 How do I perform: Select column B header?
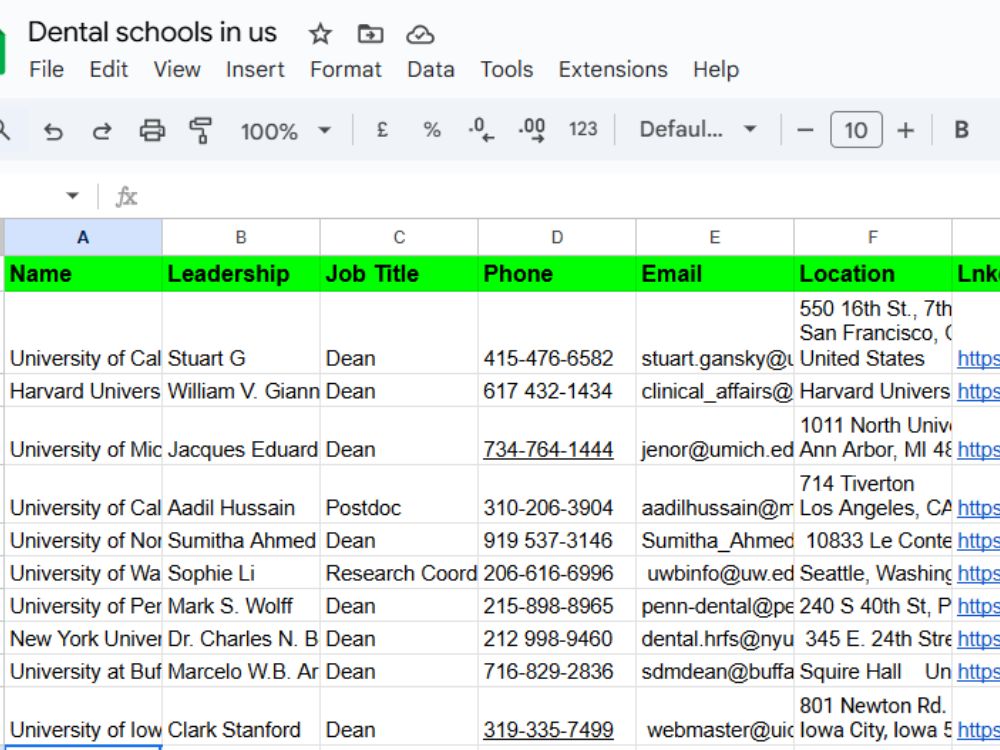(241, 237)
